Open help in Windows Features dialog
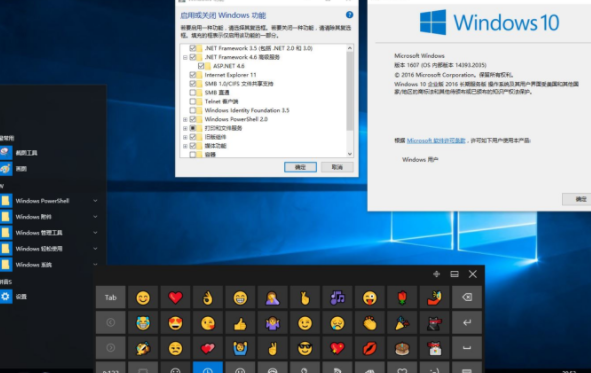The image size is (591, 373). tap(349, 15)
